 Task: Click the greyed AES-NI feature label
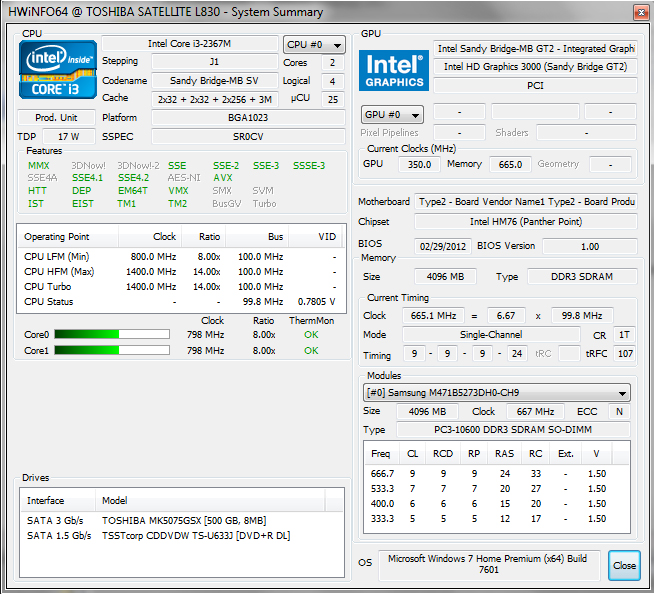(184, 178)
